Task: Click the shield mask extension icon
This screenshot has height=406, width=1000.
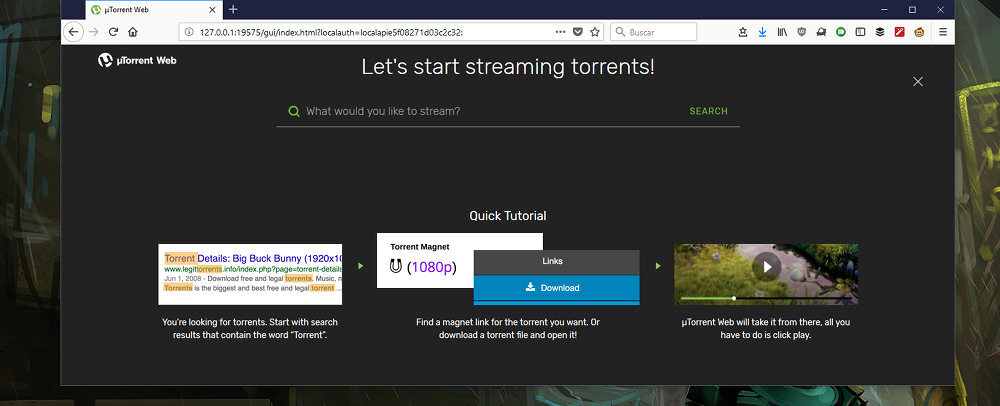Action: coord(802,32)
